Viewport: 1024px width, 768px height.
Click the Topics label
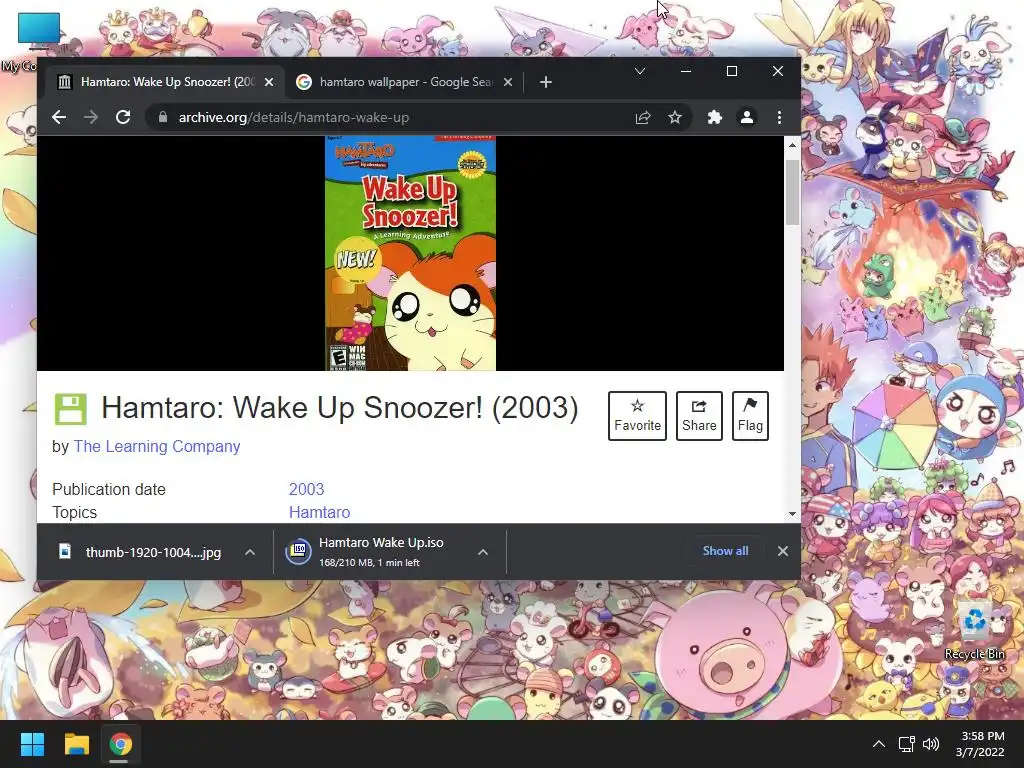coord(74,512)
